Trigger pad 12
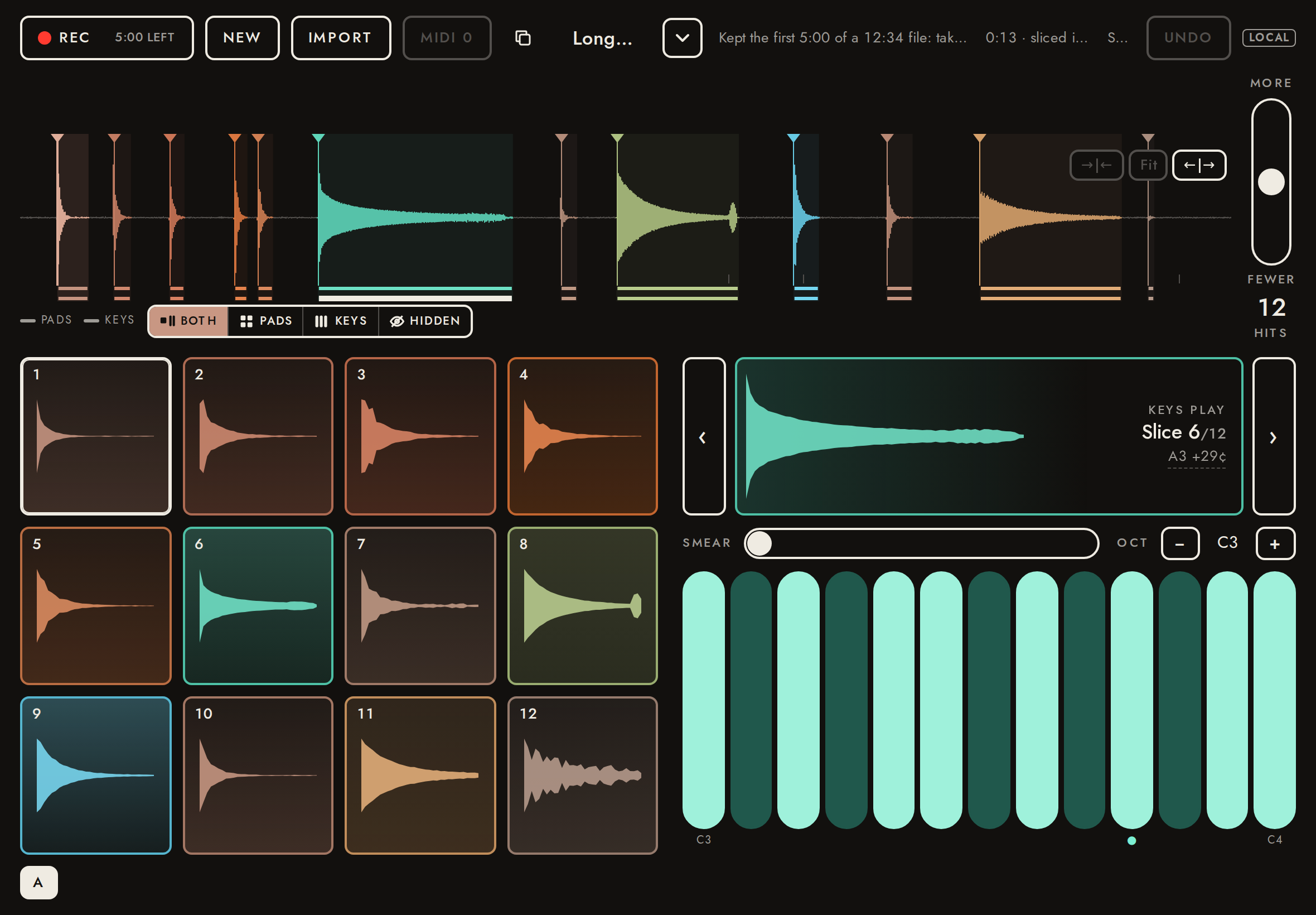This screenshot has height=915, width=1316. tap(582, 776)
